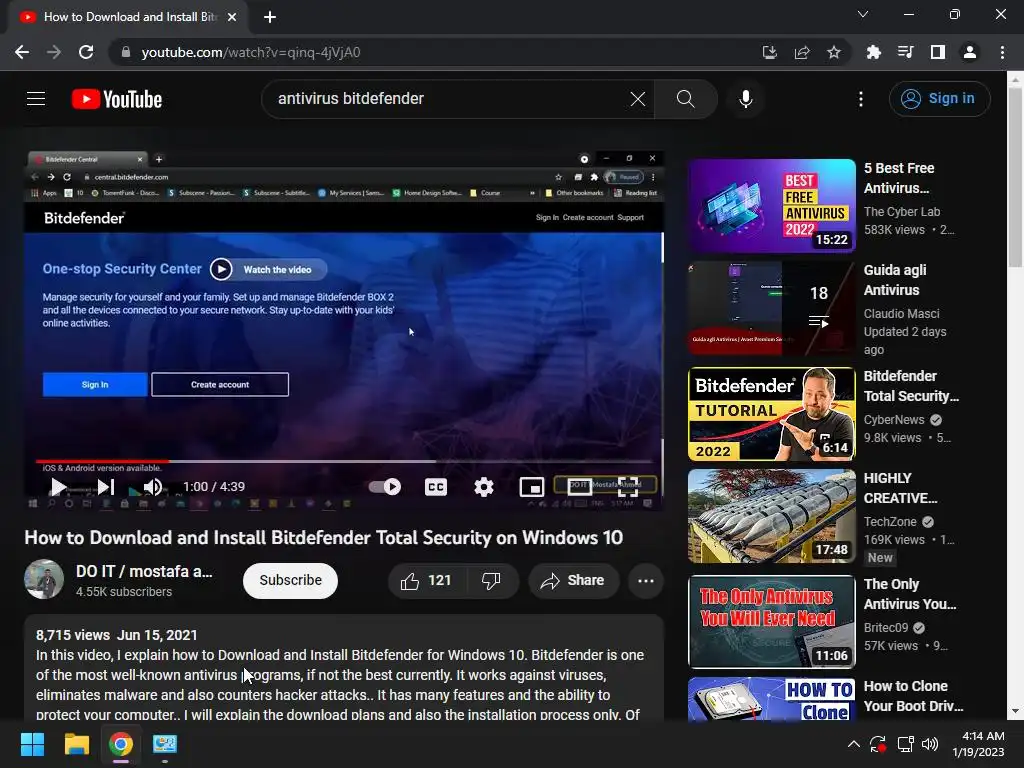Go to the YouTube home logo

click(117, 99)
